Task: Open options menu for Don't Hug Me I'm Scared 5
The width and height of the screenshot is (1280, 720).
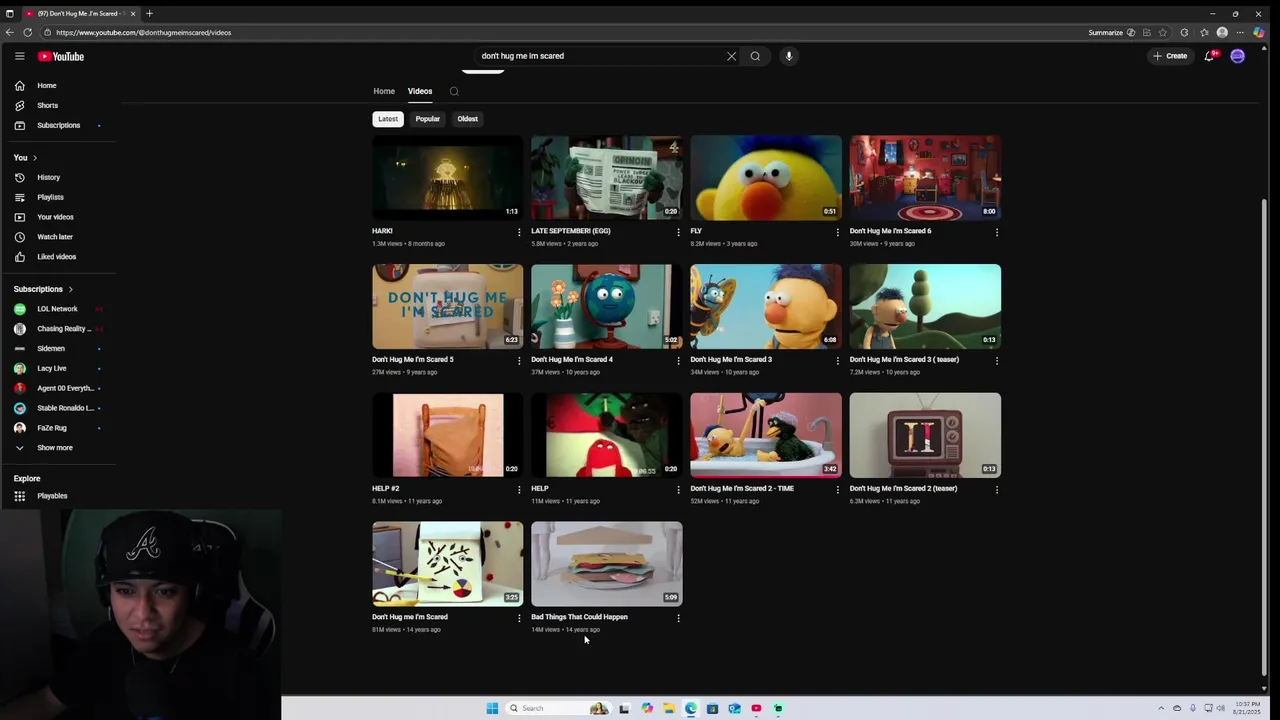Action: click(519, 360)
